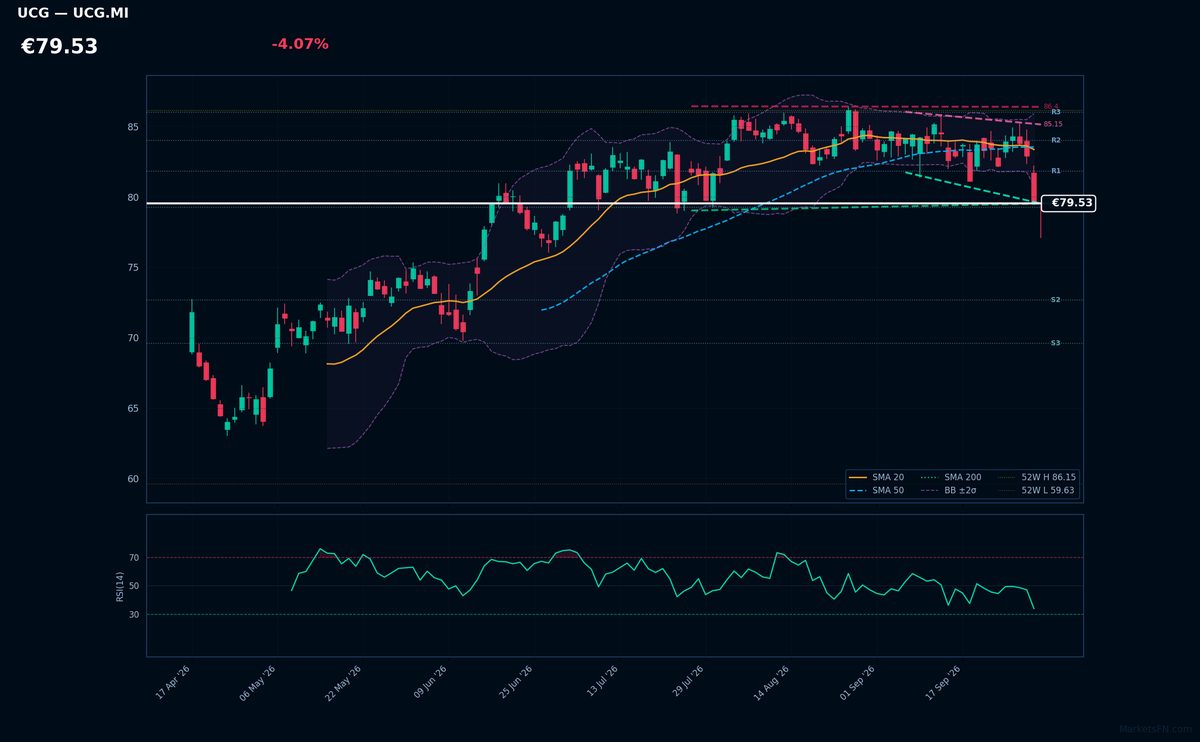The width and height of the screenshot is (1200, 742).
Task: Click the green dotted SMA 200 legend sample
Action: [x=928, y=477]
